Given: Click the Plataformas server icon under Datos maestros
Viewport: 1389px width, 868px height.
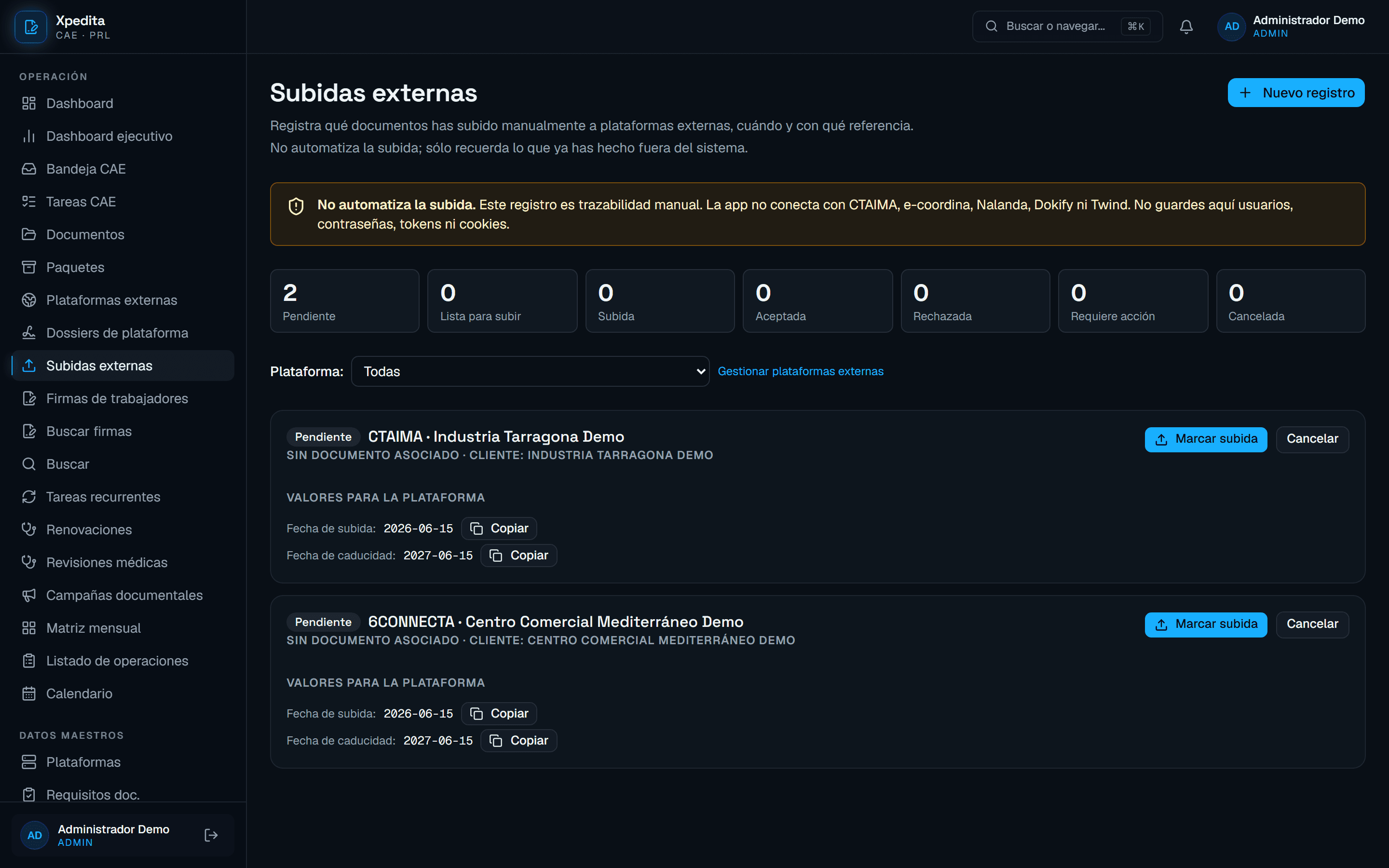Looking at the screenshot, I should coord(29,762).
